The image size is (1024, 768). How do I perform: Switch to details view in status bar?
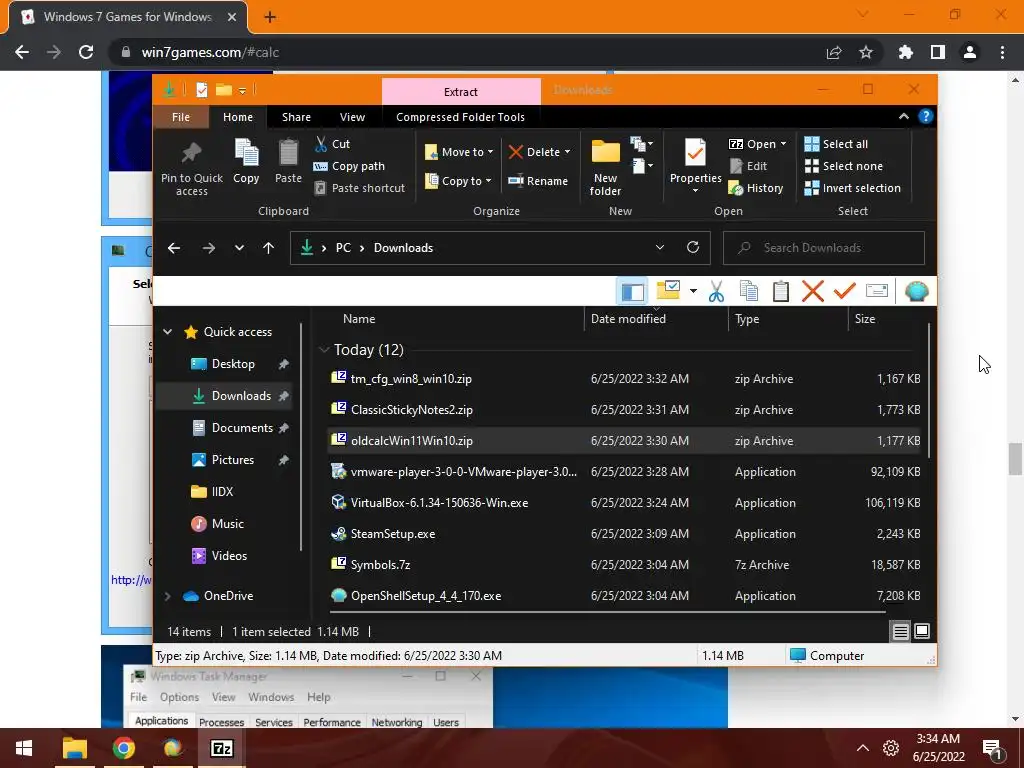(x=900, y=632)
